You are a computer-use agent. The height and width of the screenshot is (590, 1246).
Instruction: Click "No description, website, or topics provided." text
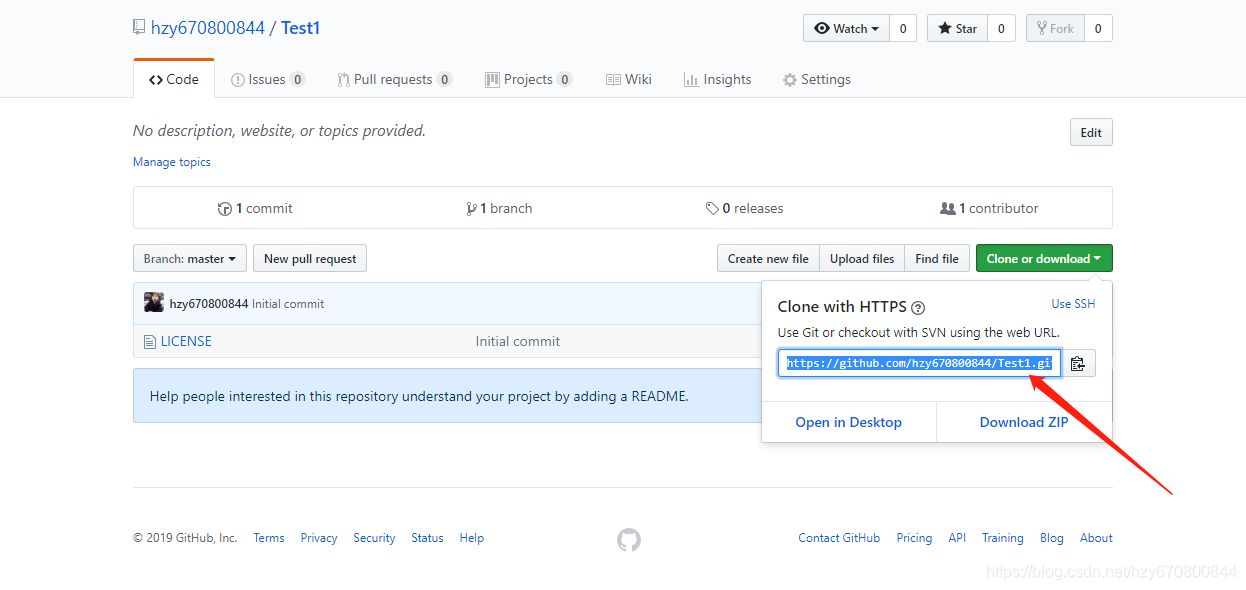pyautogui.click(x=279, y=131)
